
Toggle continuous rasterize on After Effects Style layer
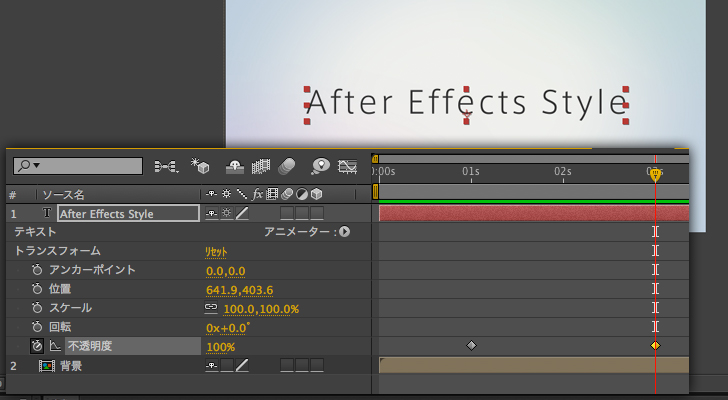pyautogui.click(x=227, y=213)
